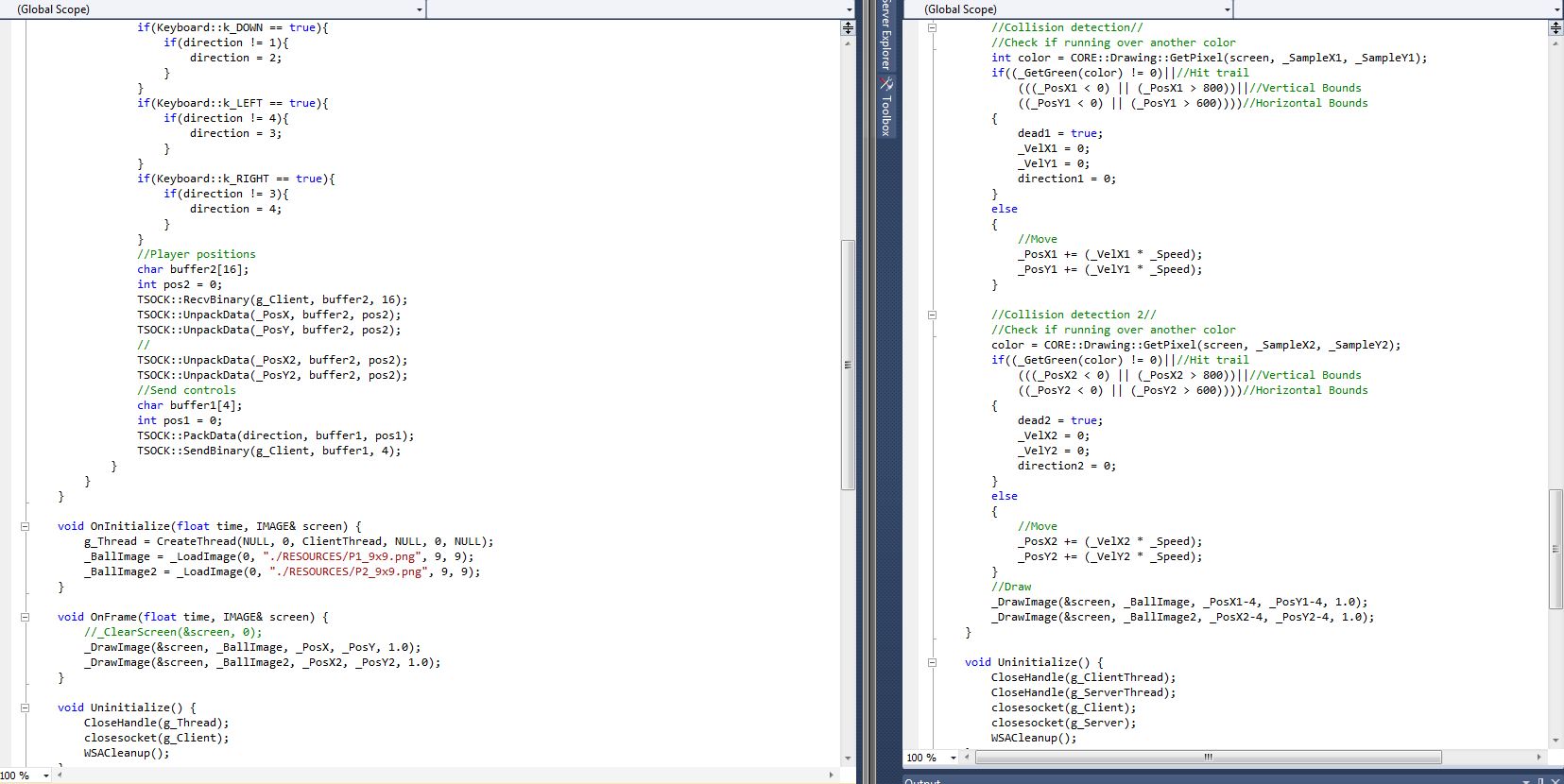Open the left pane's members dropdown arrow
The image size is (1564, 784).
click(x=849, y=9)
